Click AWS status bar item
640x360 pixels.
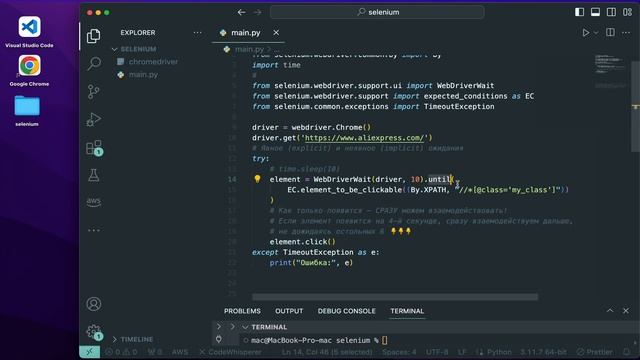(x=180, y=352)
